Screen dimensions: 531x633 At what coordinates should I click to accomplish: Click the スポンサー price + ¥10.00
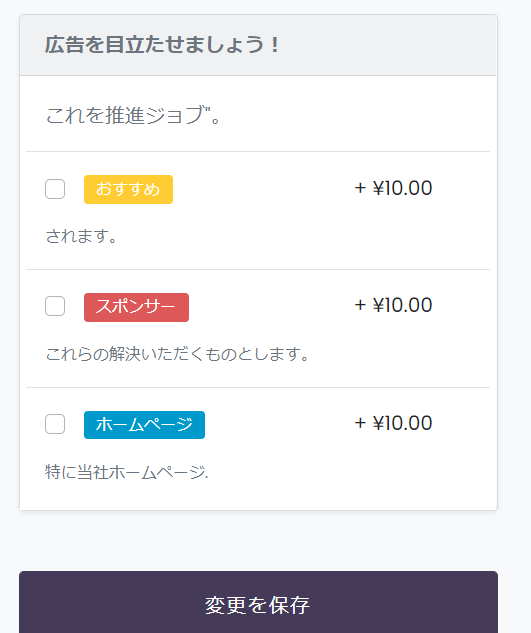coord(393,305)
